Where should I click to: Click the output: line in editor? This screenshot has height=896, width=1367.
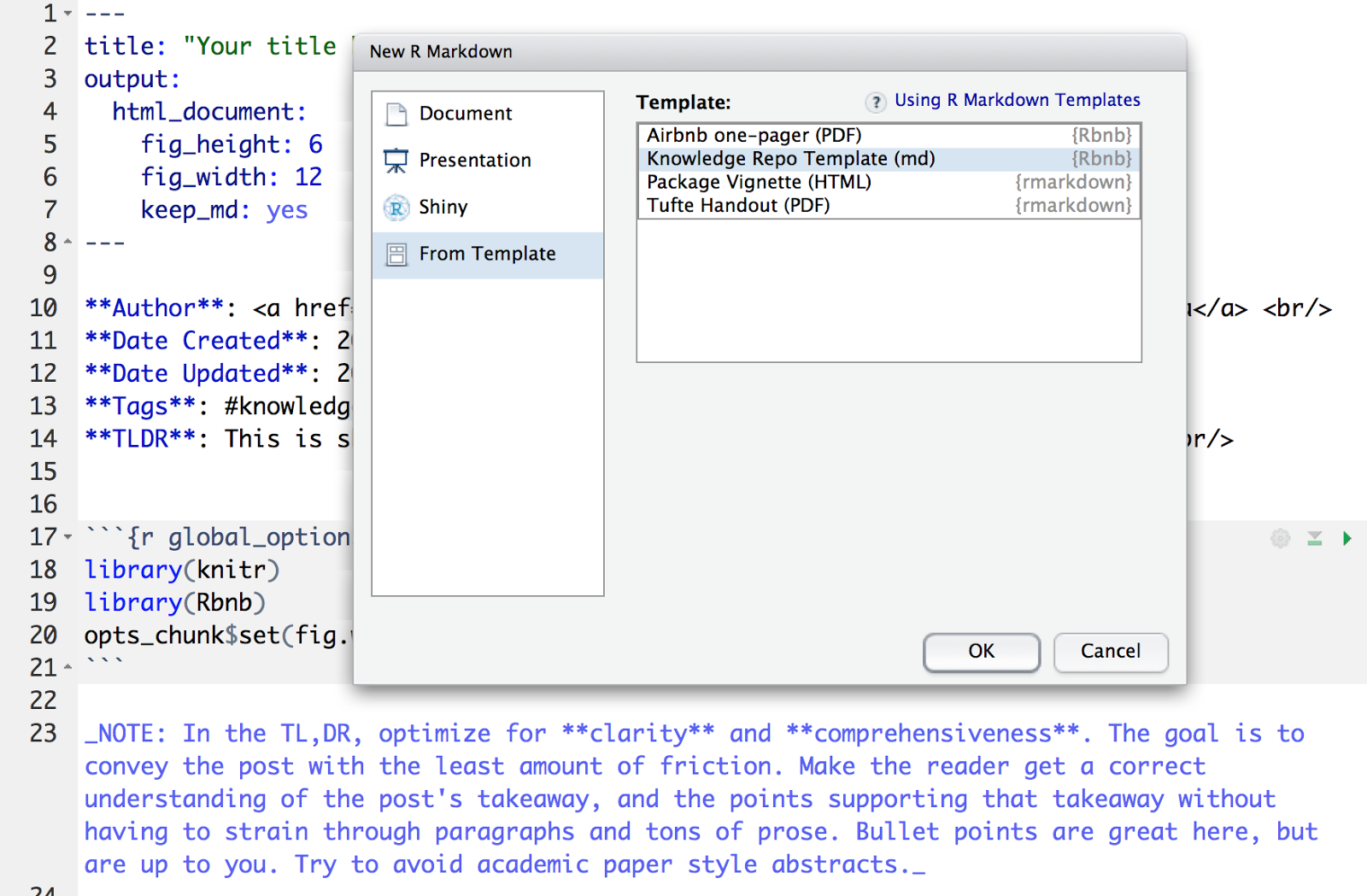coord(132,79)
